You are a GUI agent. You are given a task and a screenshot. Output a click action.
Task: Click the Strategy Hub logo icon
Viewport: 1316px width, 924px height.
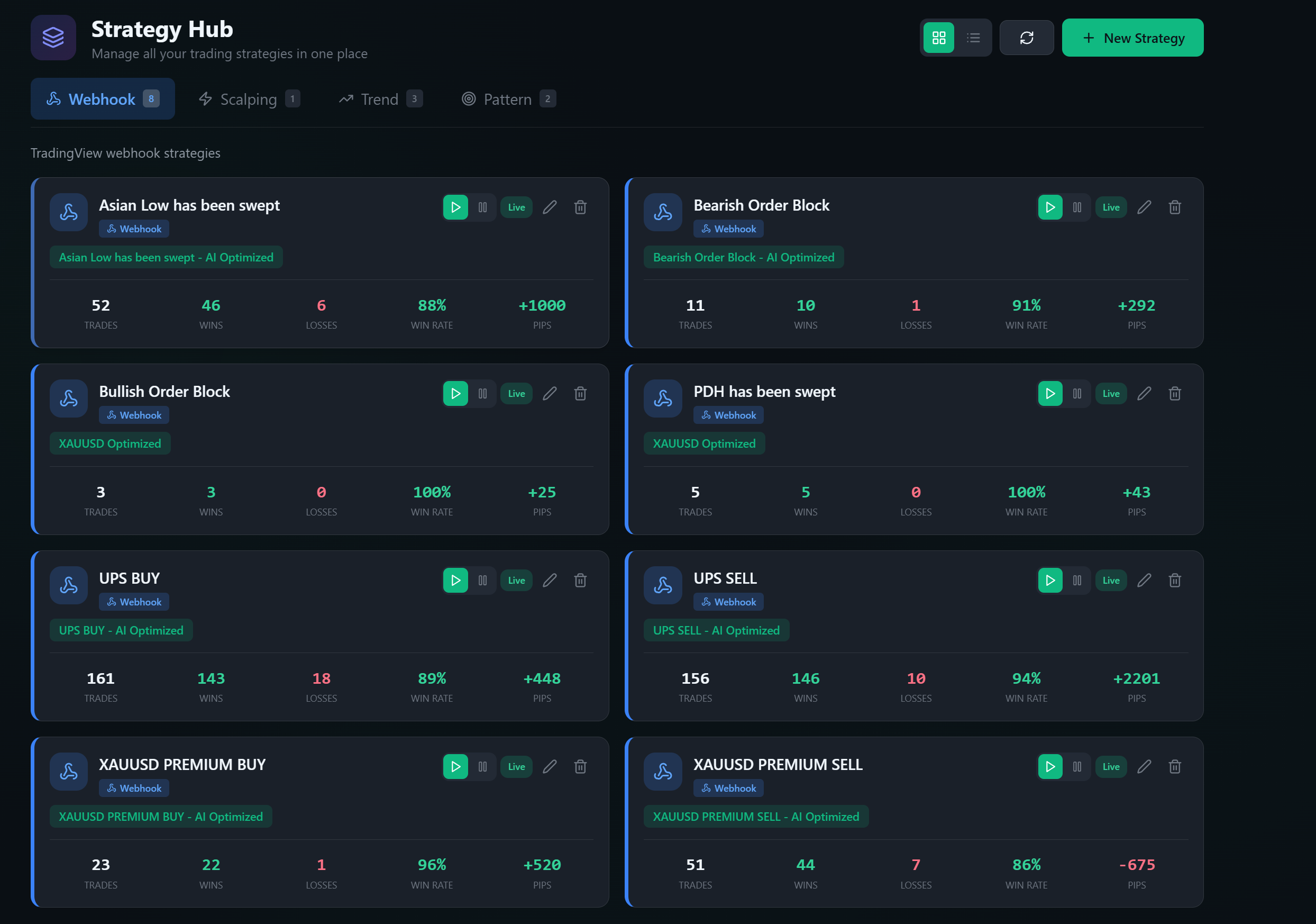(52, 37)
